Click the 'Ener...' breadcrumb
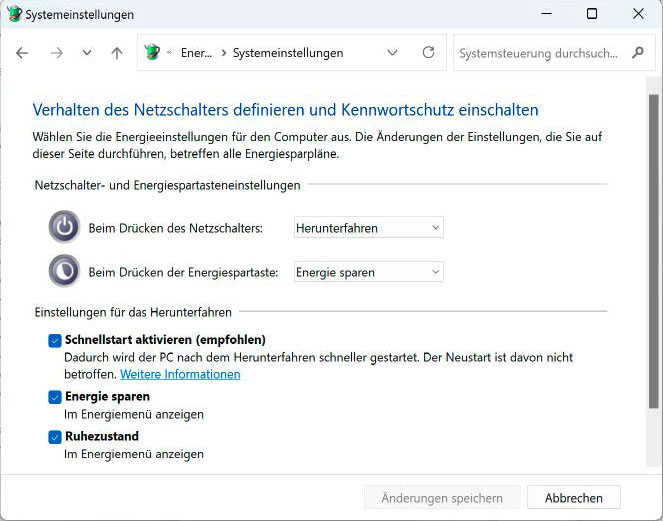Viewport: 663px width, 521px height. click(x=196, y=53)
